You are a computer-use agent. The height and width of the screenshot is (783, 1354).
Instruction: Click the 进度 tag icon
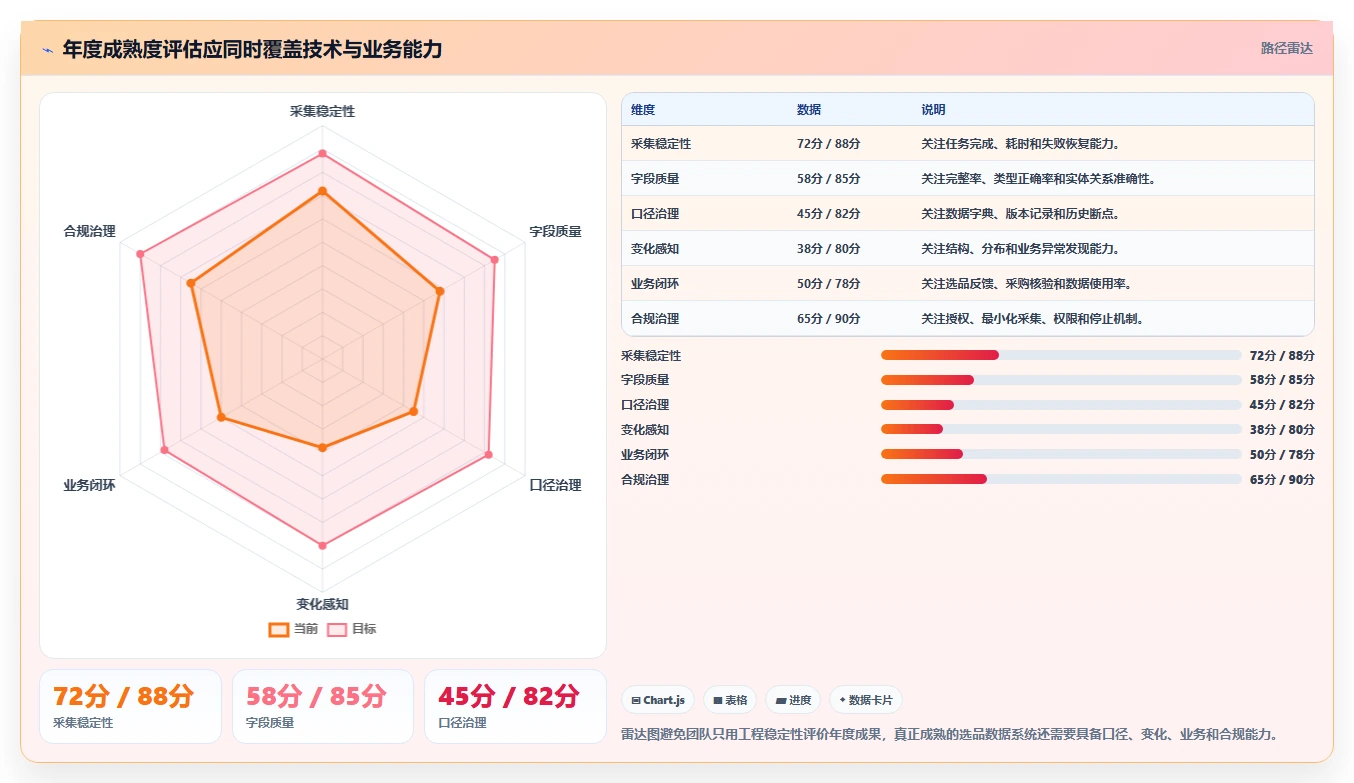coord(780,701)
